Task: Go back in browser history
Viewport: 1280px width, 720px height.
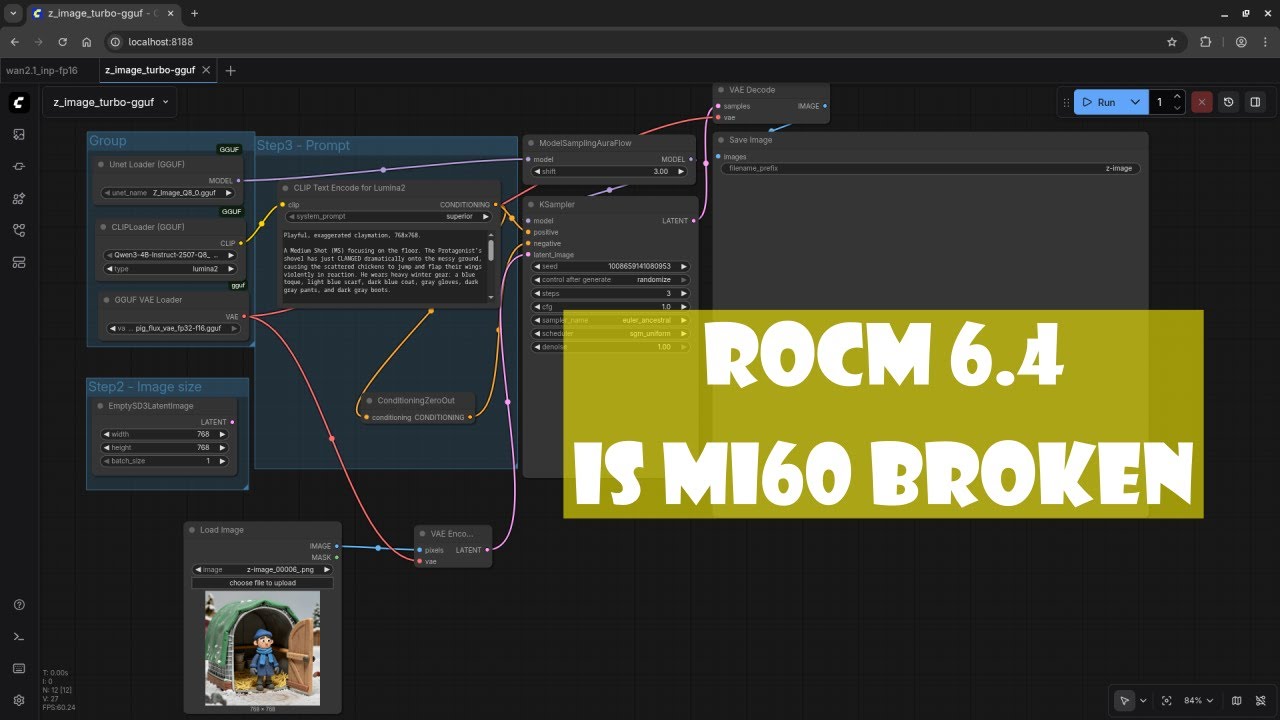Action: [x=15, y=42]
